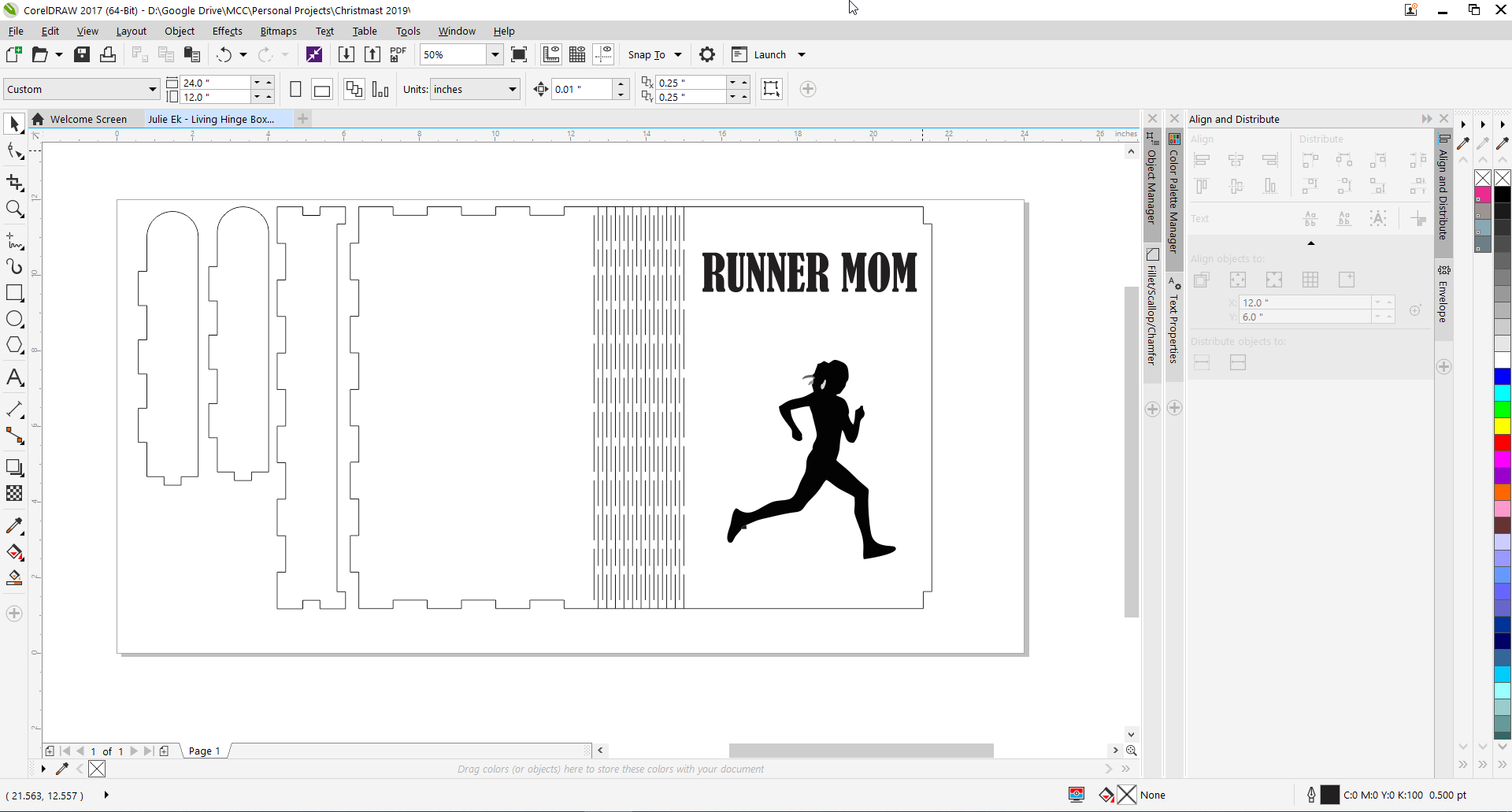Toggle Treat All Objects as Filled

771,89
